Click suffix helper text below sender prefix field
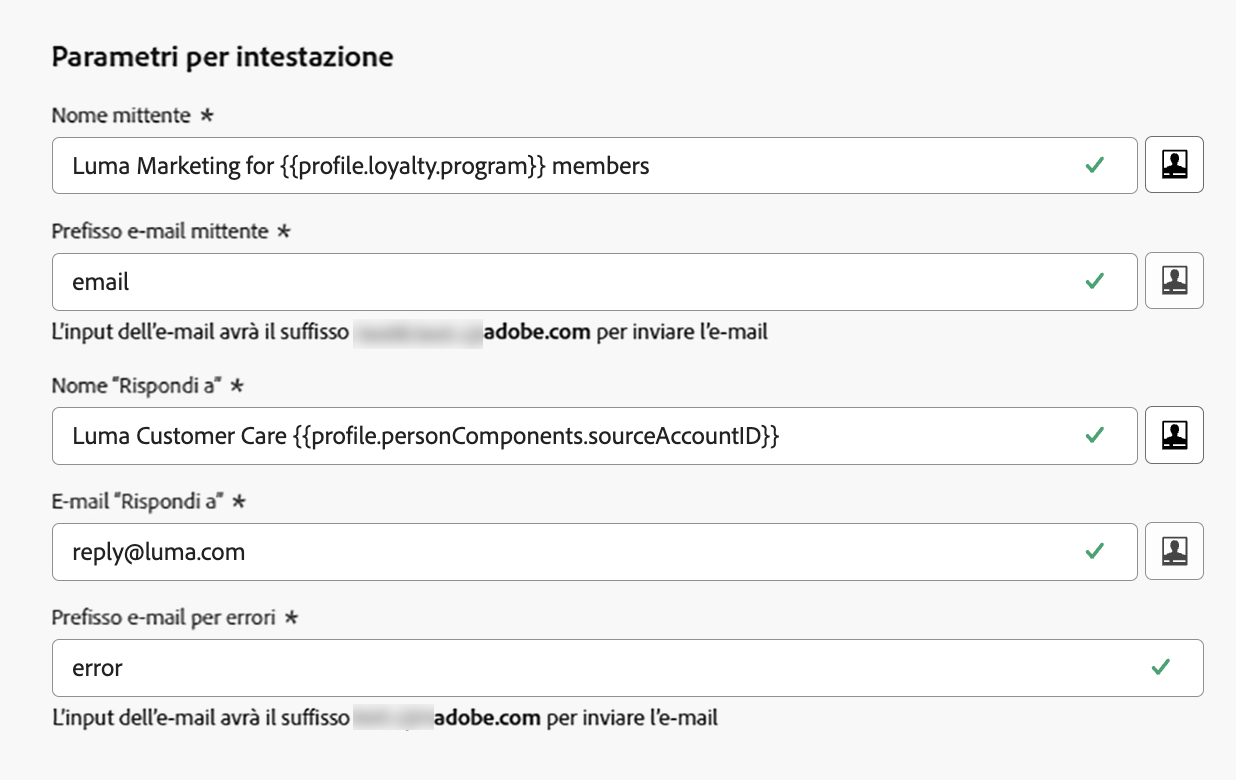Viewport: 1236px width, 780px height. pyautogui.click(x=410, y=332)
